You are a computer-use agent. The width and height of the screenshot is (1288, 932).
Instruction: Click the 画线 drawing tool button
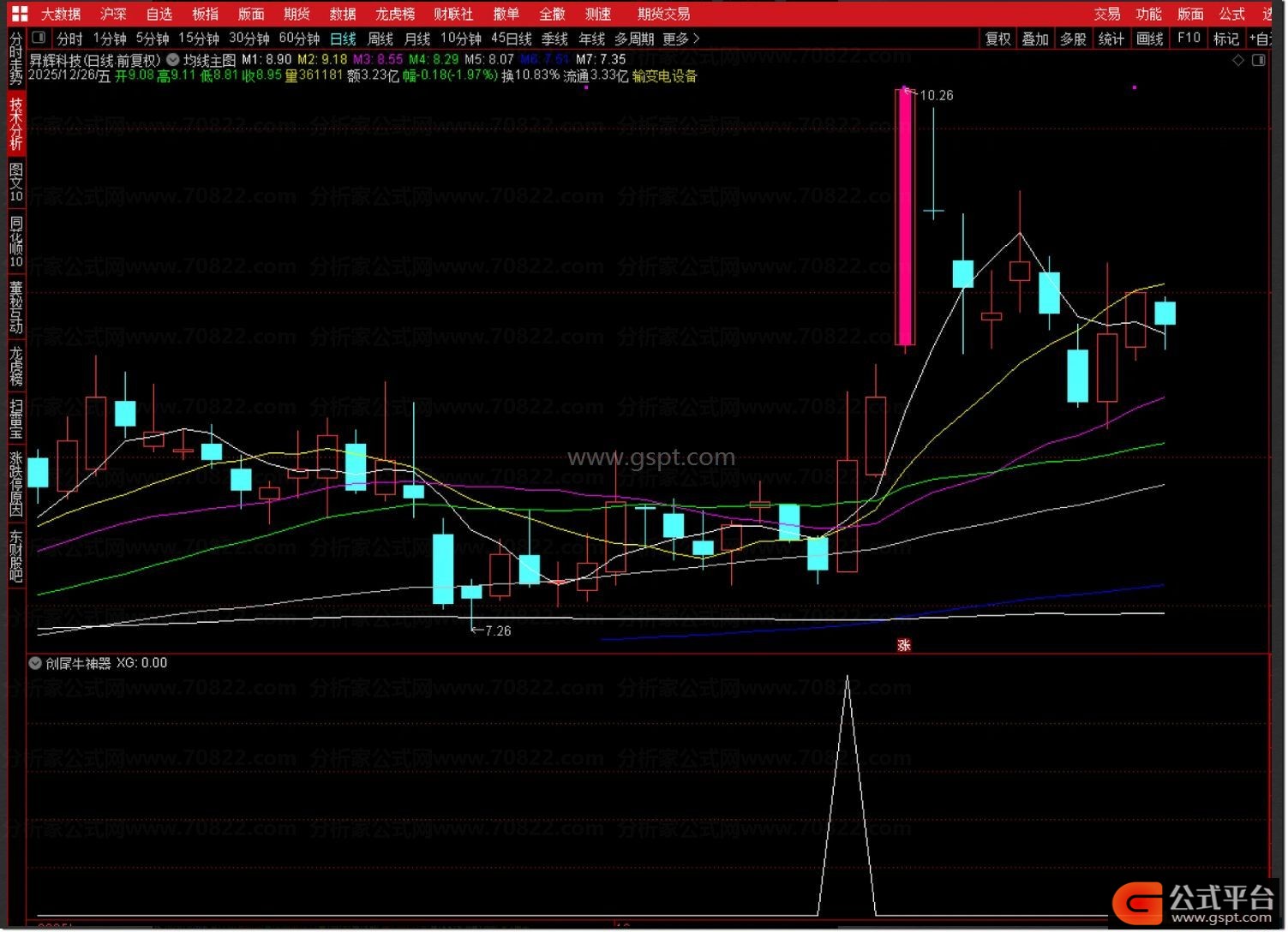point(1149,39)
